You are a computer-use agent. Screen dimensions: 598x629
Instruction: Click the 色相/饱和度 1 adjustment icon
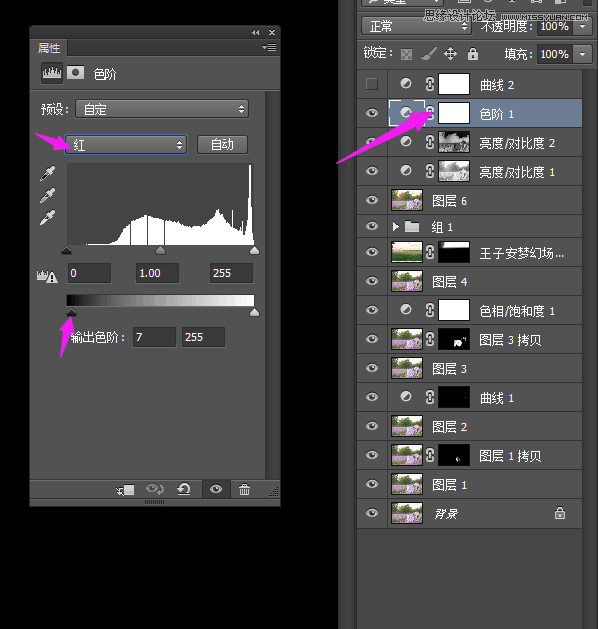coord(406,309)
